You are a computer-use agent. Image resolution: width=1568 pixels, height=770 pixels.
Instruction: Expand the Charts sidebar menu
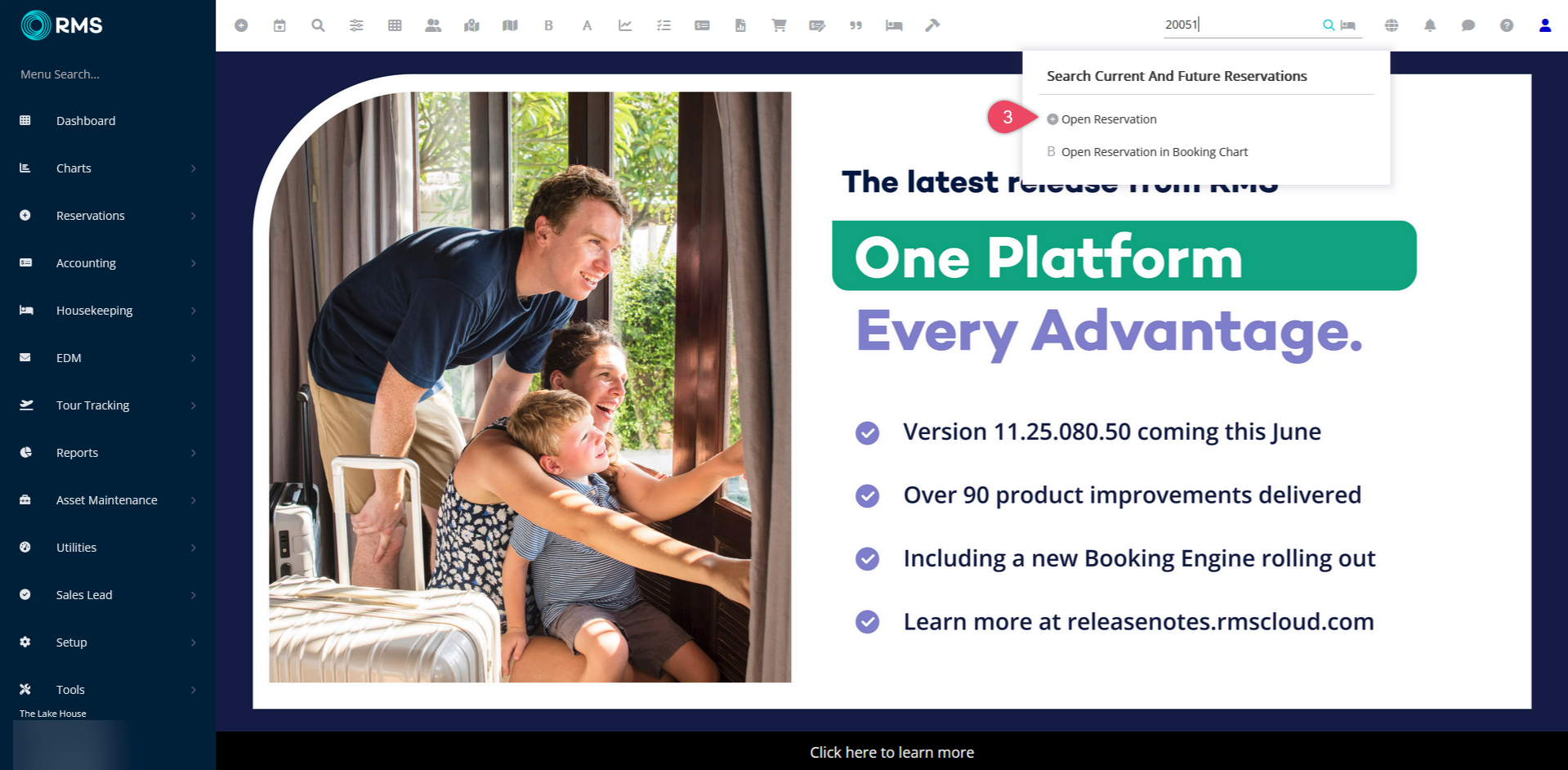coord(108,168)
